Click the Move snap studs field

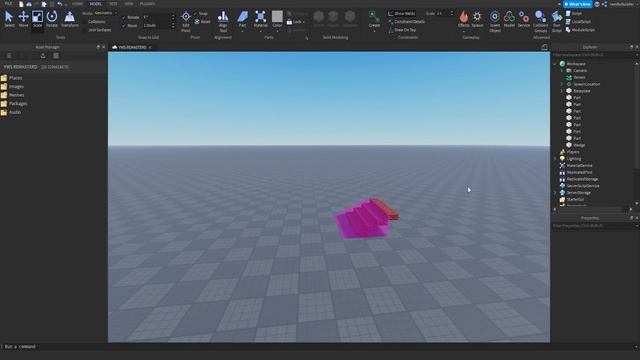tap(156, 26)
